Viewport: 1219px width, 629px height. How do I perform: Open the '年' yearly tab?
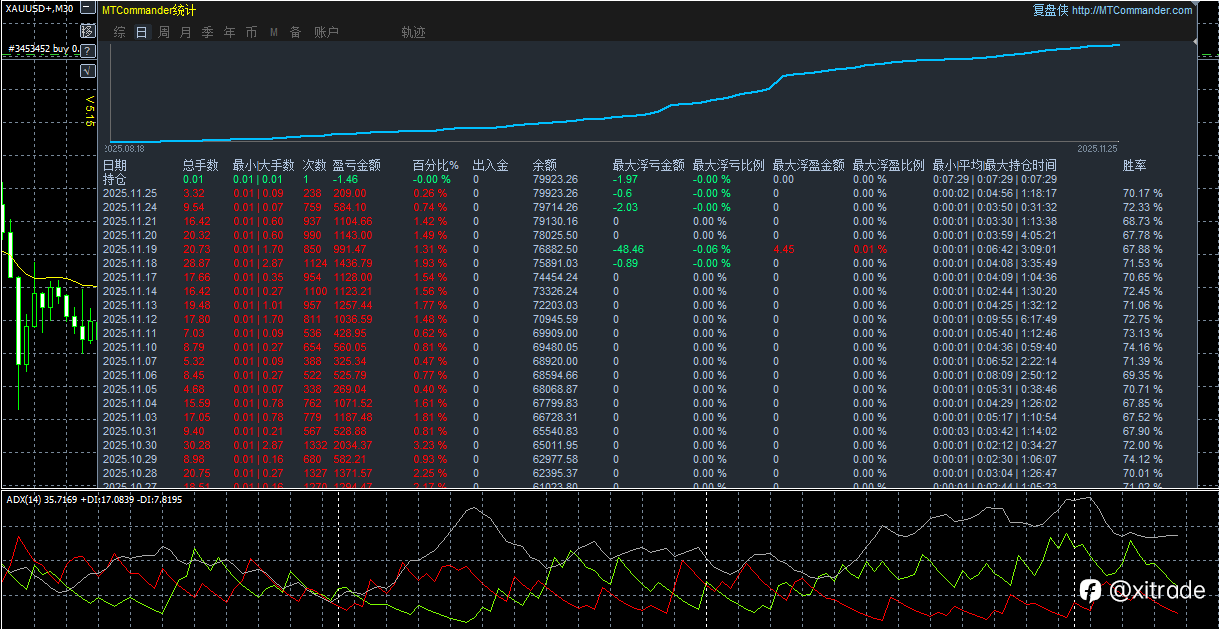tap(229, 32)
